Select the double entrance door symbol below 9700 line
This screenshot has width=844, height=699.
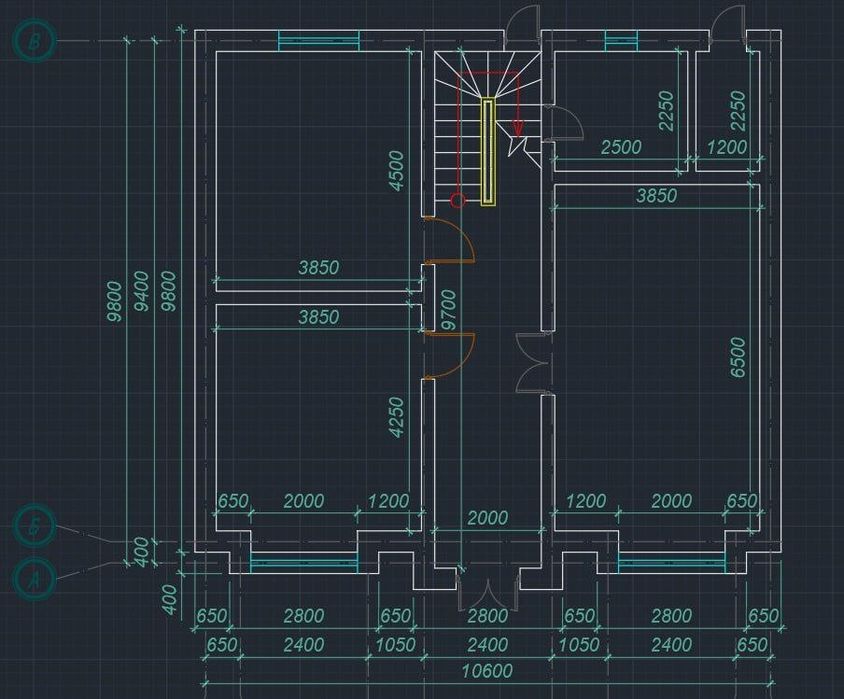pos(488,595)
